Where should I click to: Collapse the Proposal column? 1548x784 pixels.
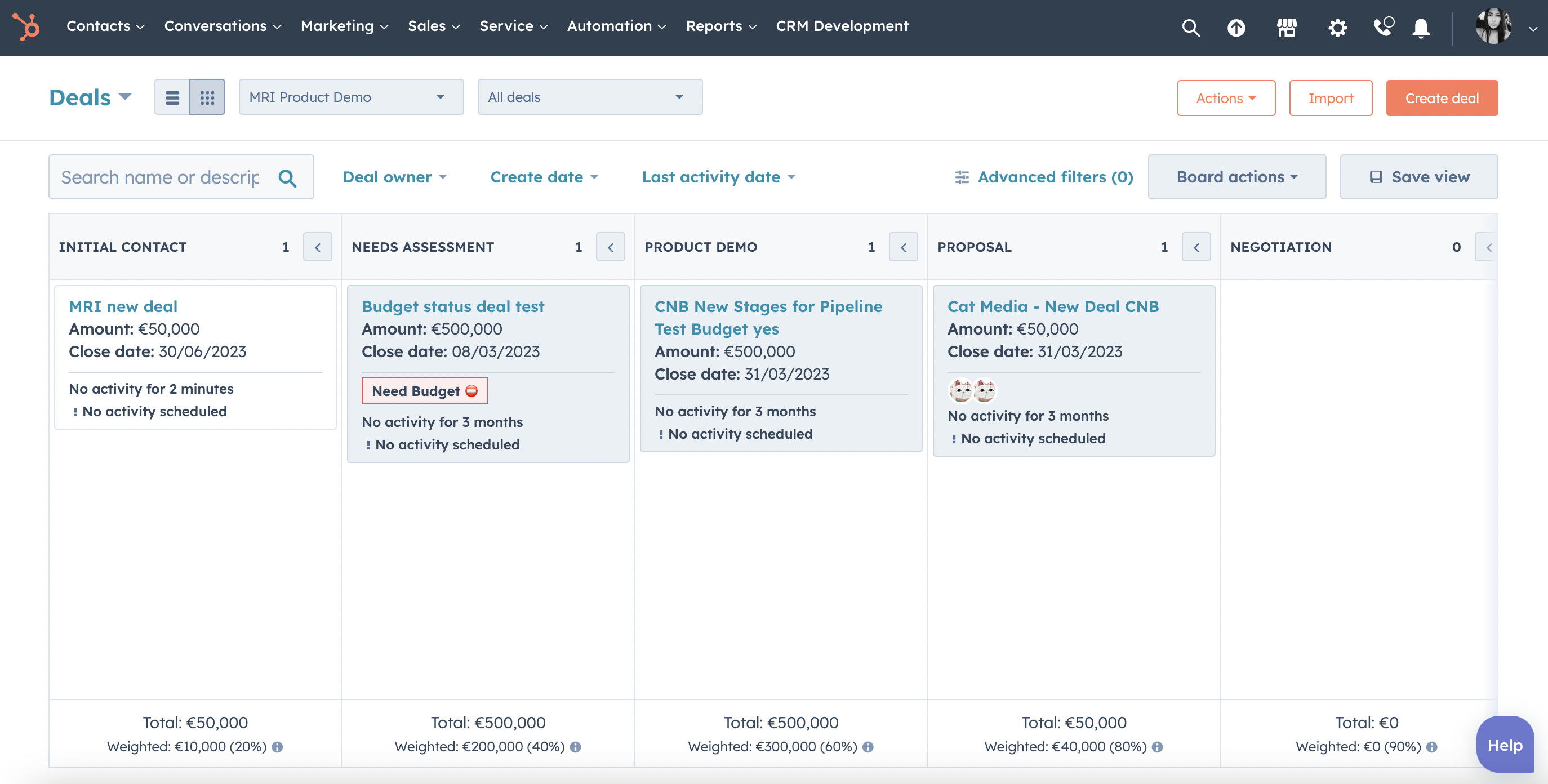point(1196,247)
